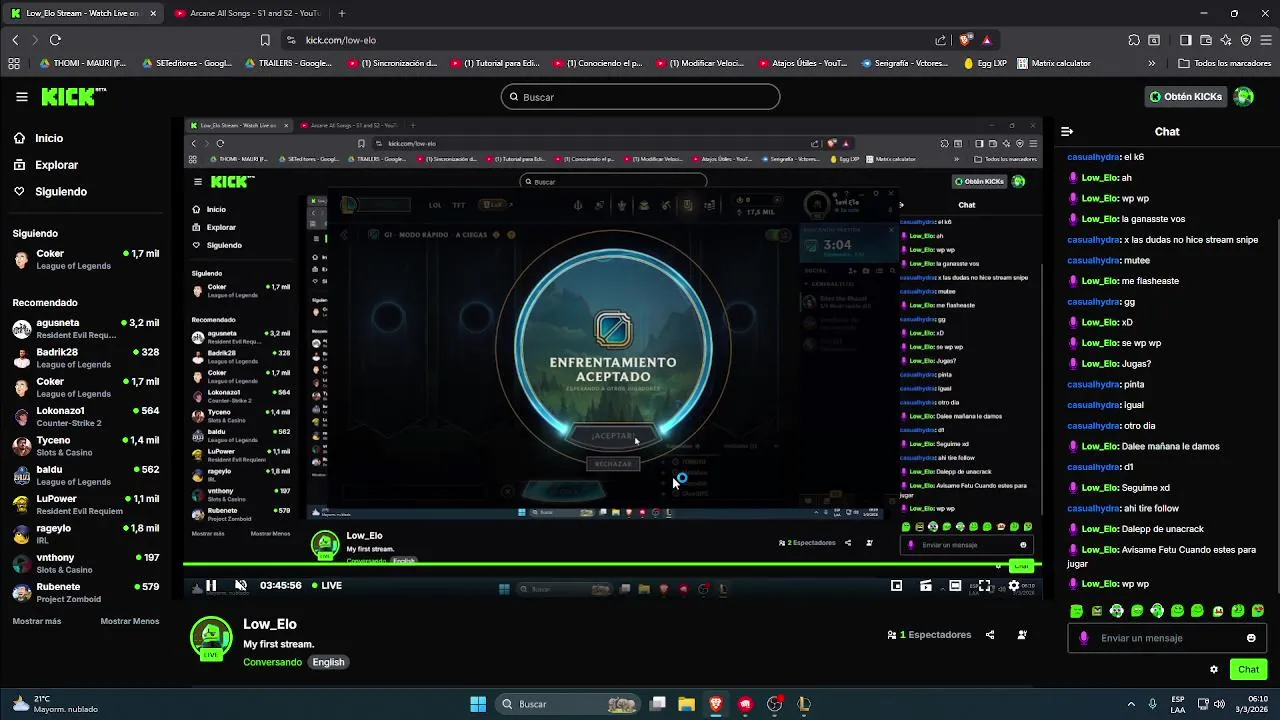The image size is (1280, 720).
Task: Open Lokonazo1 recommended channel
Action: pyautogui.click(x=85, y=417)
